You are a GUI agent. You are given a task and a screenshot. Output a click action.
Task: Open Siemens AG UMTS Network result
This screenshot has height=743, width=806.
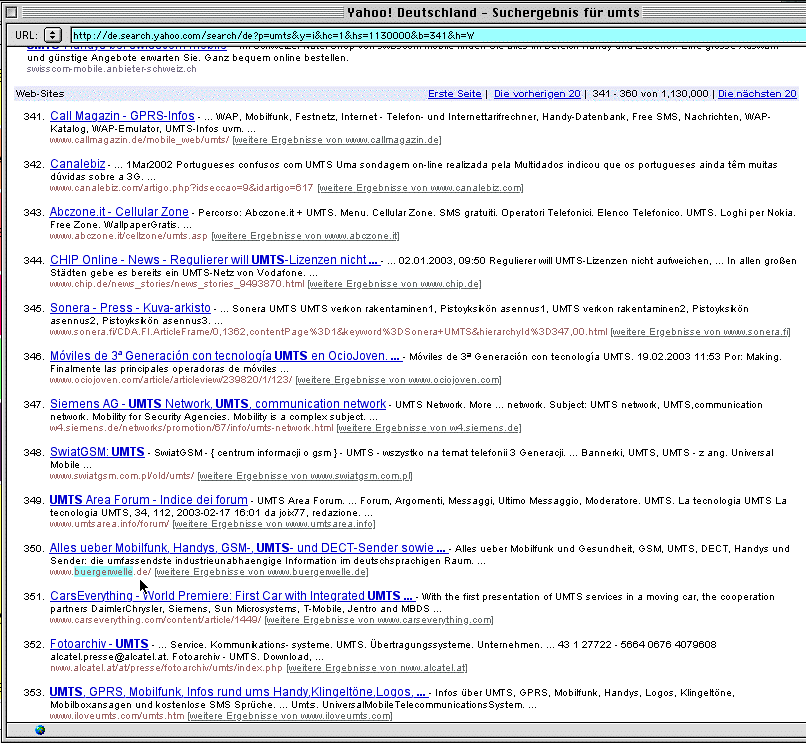coord(217,404)
